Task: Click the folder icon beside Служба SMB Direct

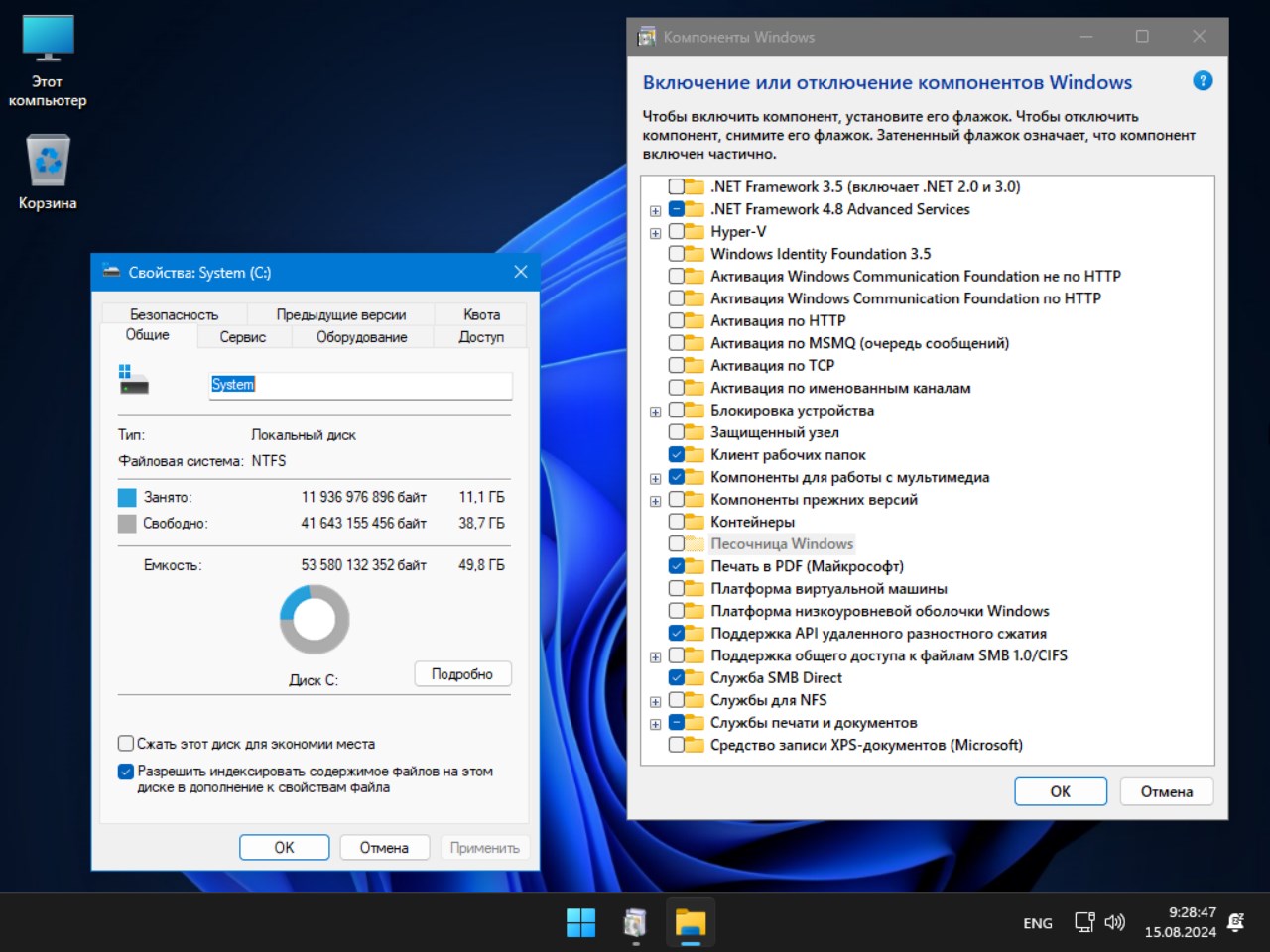Action: point(695,677)
